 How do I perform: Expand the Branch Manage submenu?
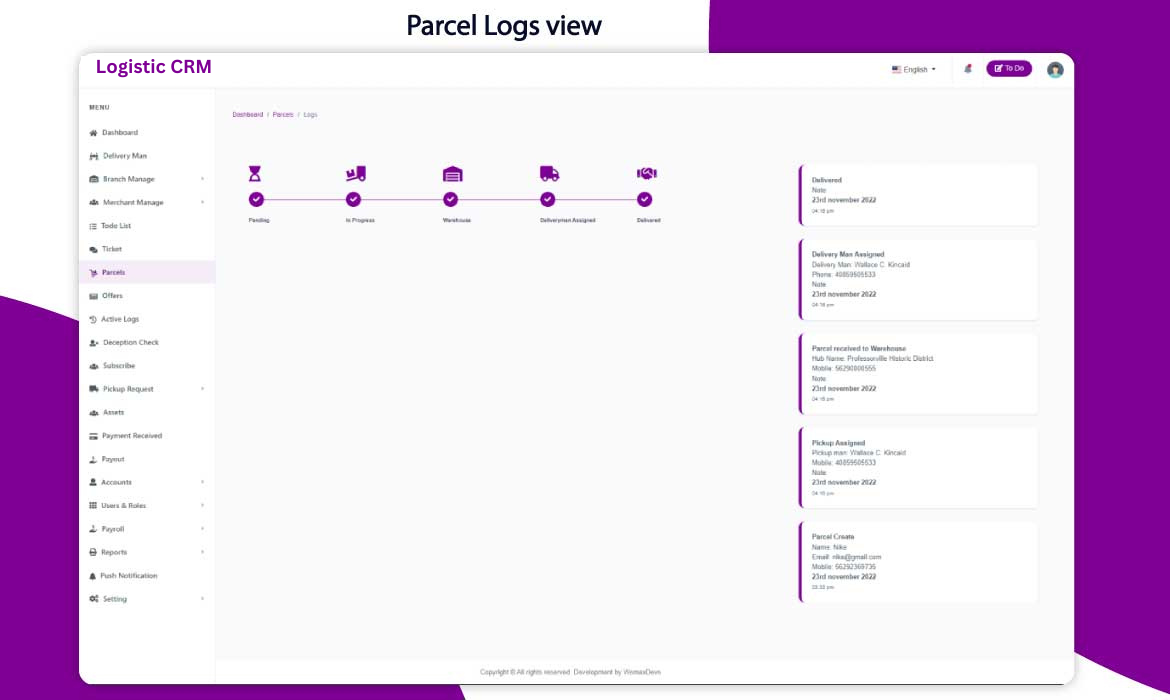[129, 179]
